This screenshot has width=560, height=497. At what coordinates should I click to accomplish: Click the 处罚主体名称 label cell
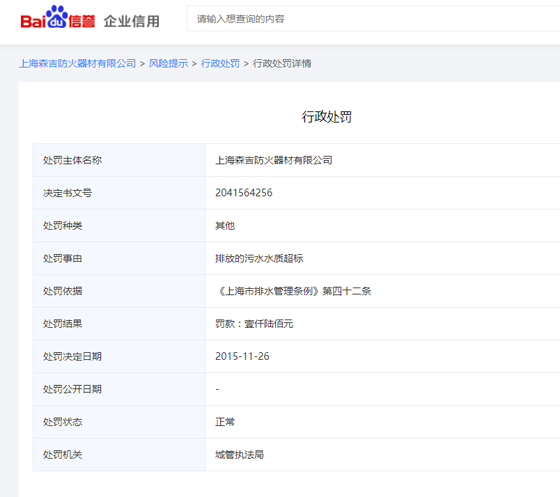[119, 160]
